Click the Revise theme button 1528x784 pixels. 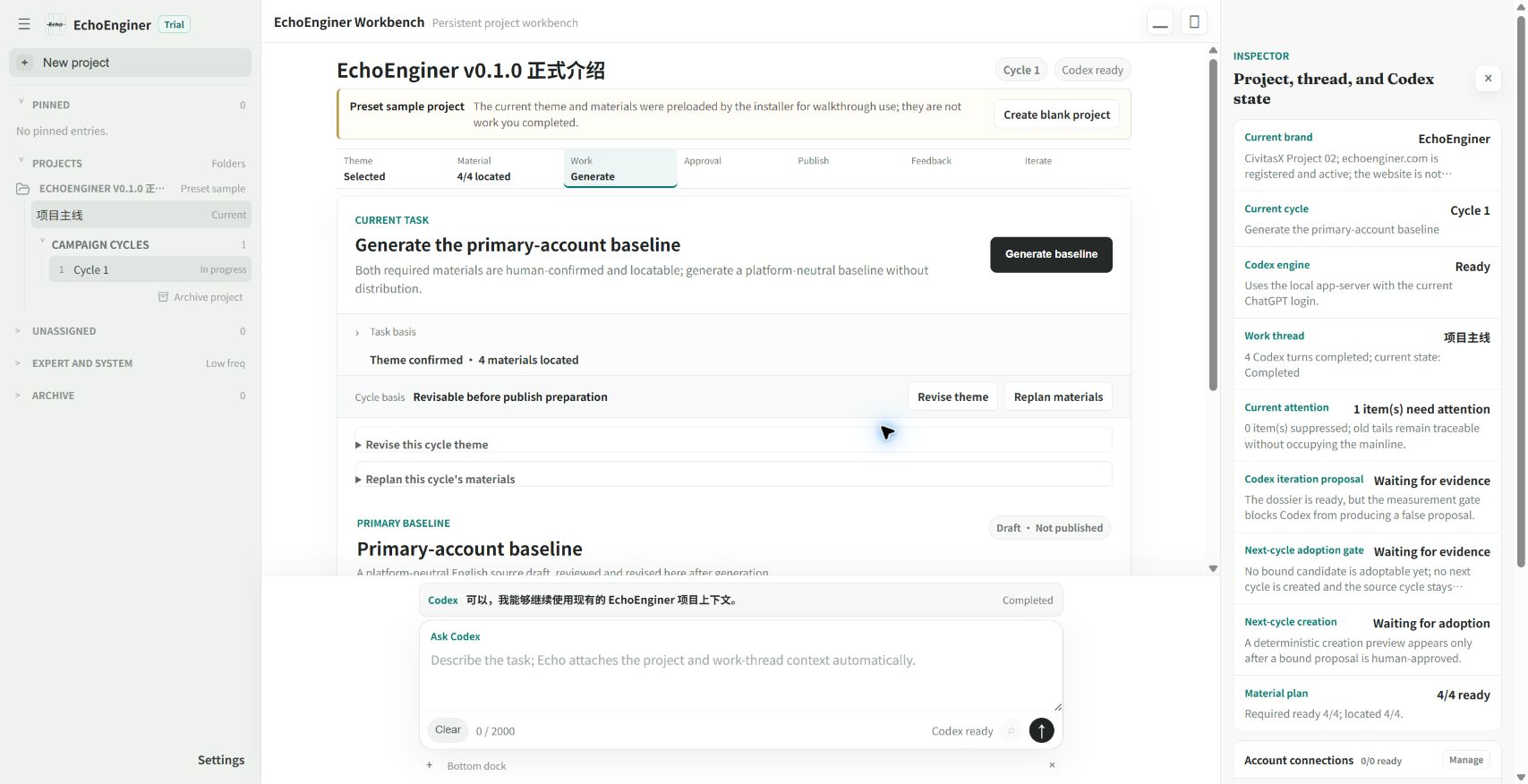click(952, 396)
